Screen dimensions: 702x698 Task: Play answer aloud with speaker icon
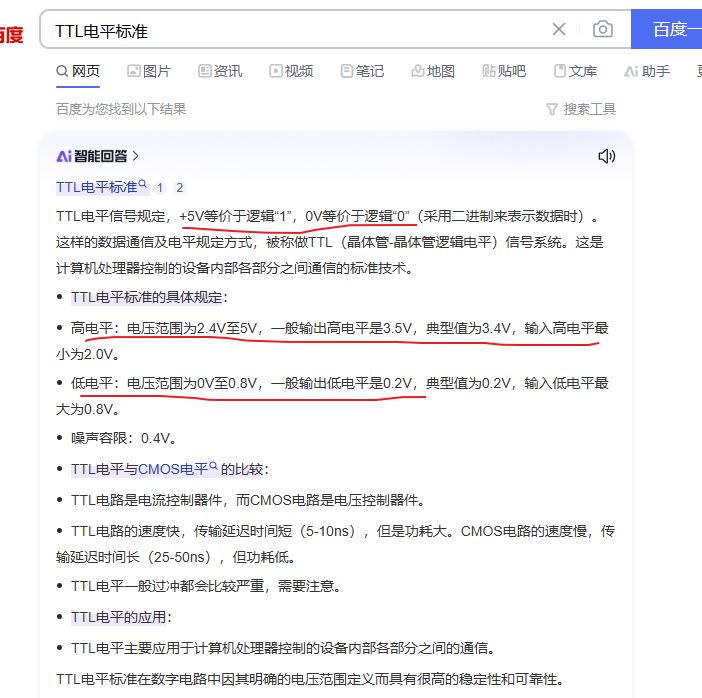coord(607,156)
